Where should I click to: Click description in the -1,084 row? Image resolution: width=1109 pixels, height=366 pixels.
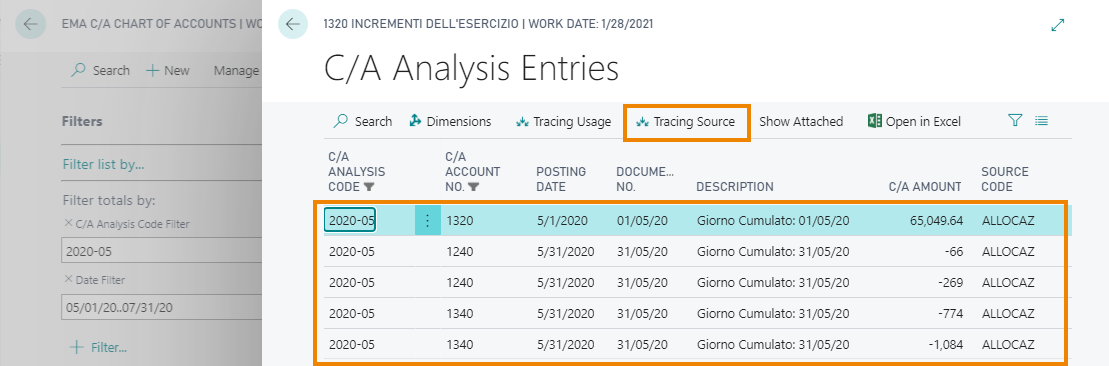pyautogui.click(x=773, y=345)
